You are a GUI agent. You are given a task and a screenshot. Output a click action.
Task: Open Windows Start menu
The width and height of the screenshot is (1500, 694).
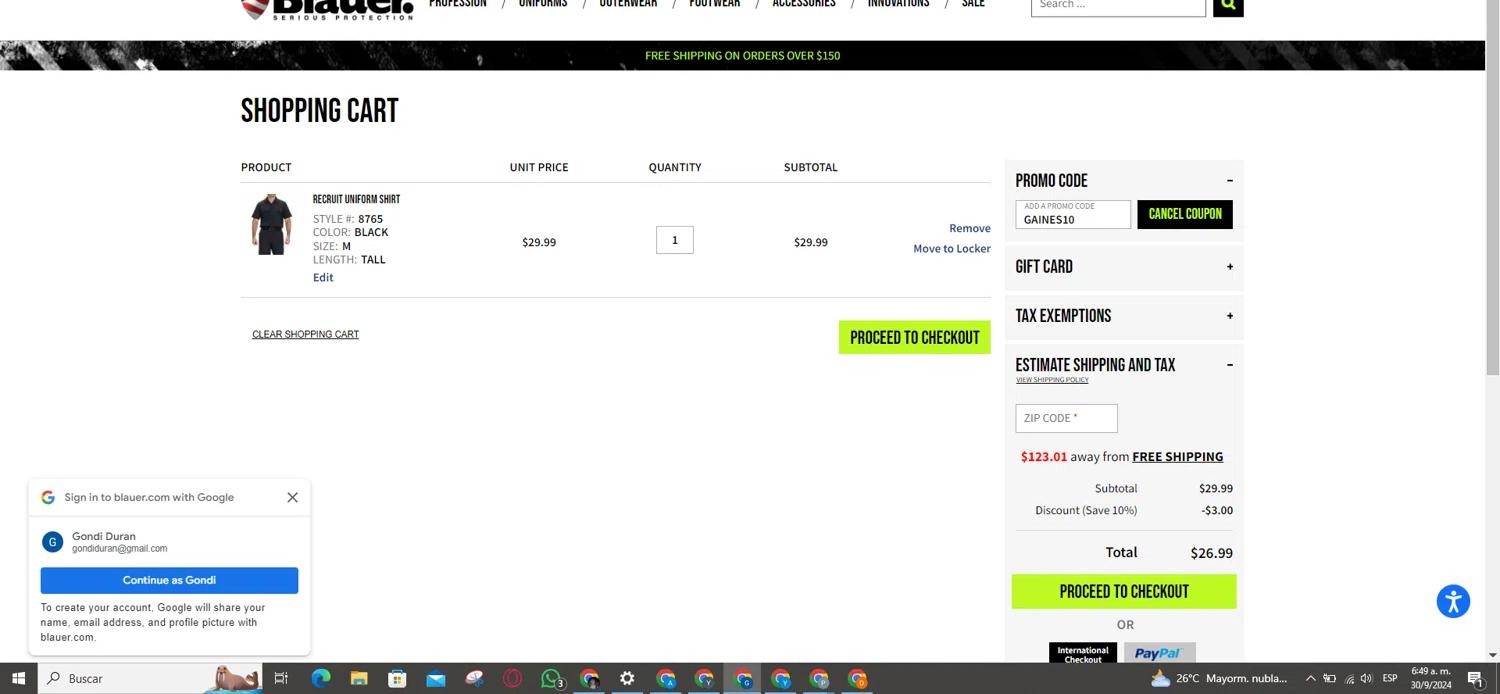[x=18, y=678]
